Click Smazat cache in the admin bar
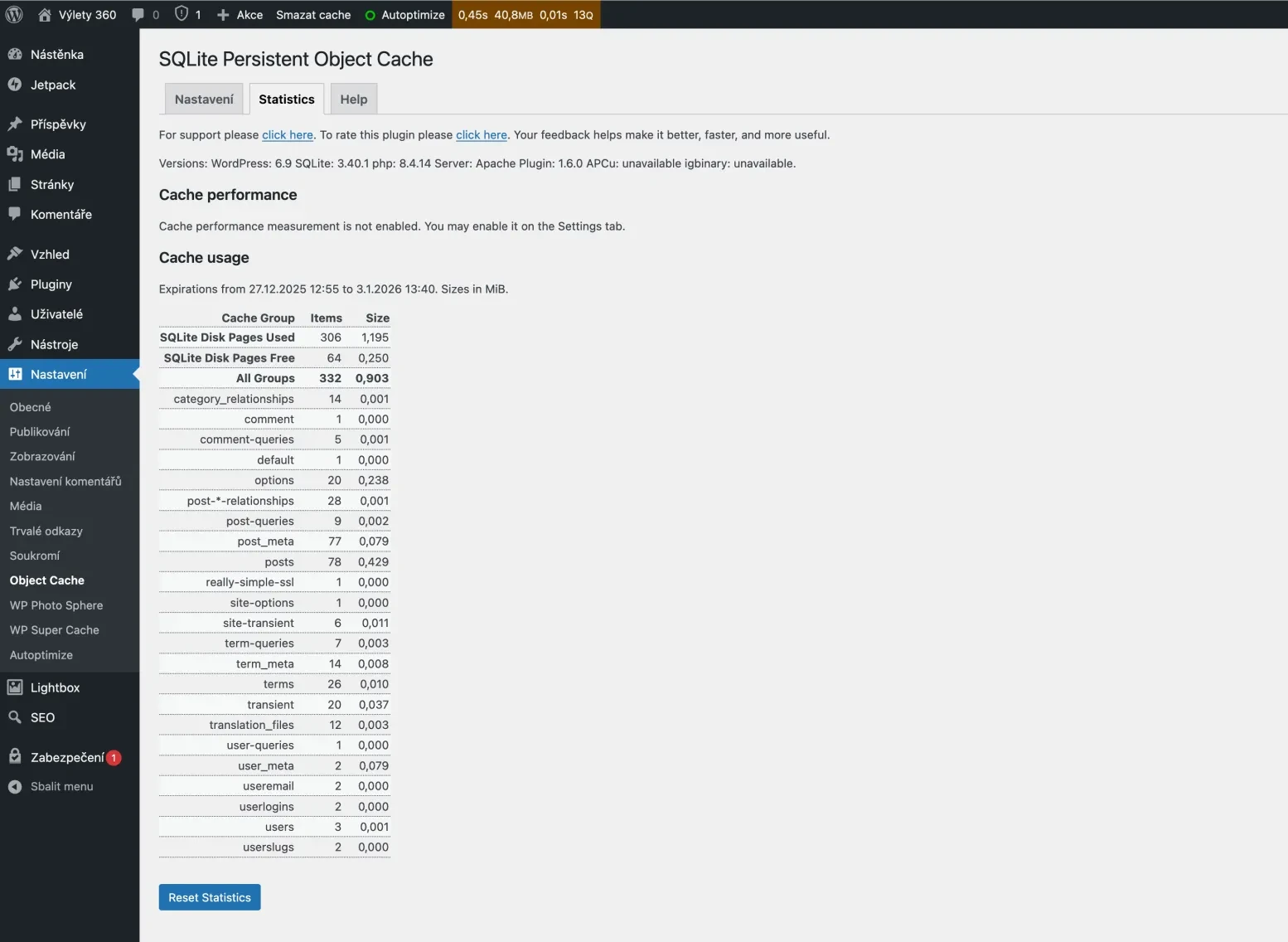The width and height of the screenshot is (1288, 942). [x=312, y=14]
